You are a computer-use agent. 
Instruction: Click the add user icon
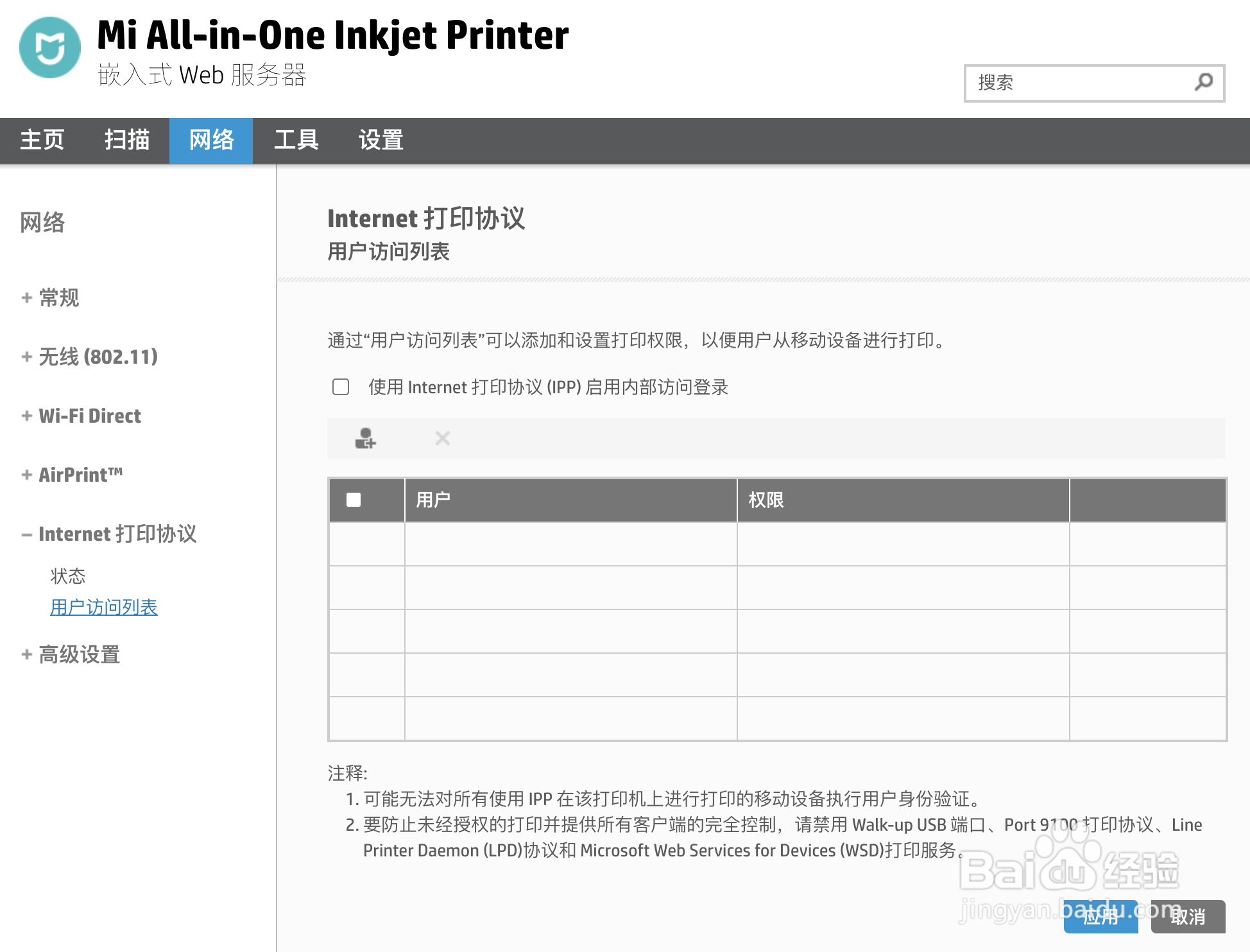pos(365,438)
